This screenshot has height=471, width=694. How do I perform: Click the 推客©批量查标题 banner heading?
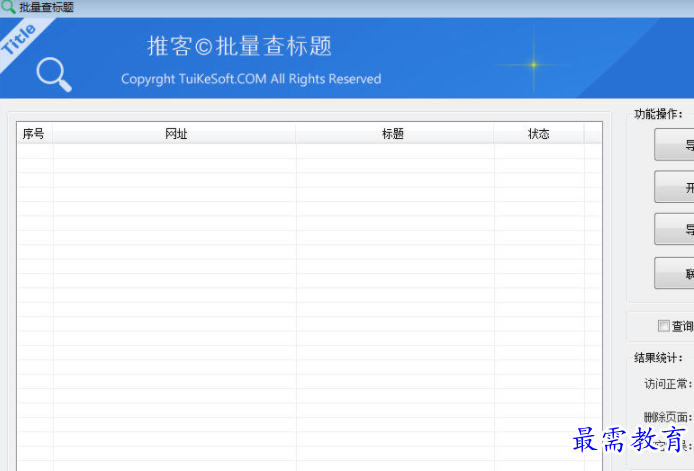click(x=239, y=46)
